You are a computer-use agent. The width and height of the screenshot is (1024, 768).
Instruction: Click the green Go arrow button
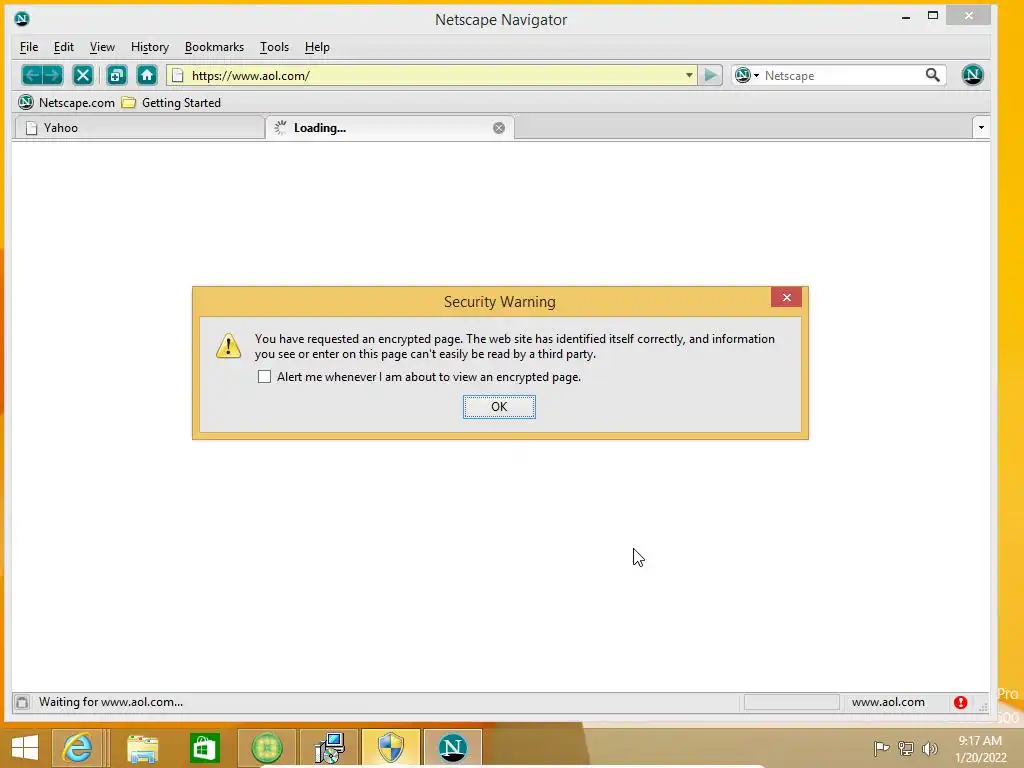[711, 75]
